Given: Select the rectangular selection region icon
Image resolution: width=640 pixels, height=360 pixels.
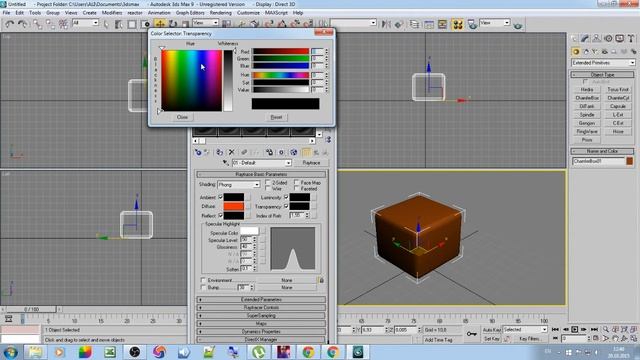Looking at the screenshot, I should (132, 24).
